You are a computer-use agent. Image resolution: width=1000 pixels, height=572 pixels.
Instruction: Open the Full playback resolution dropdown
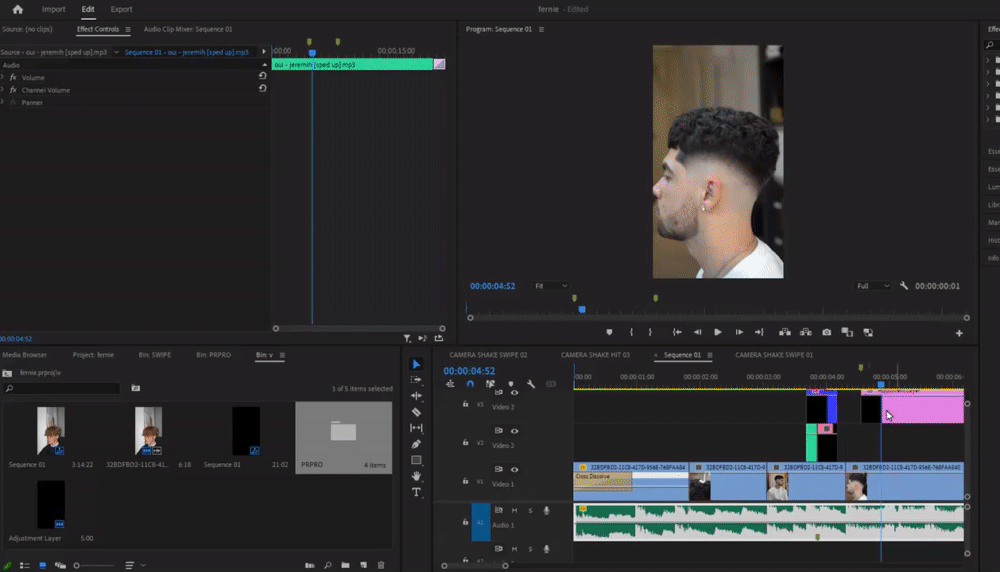click(873, 286)
